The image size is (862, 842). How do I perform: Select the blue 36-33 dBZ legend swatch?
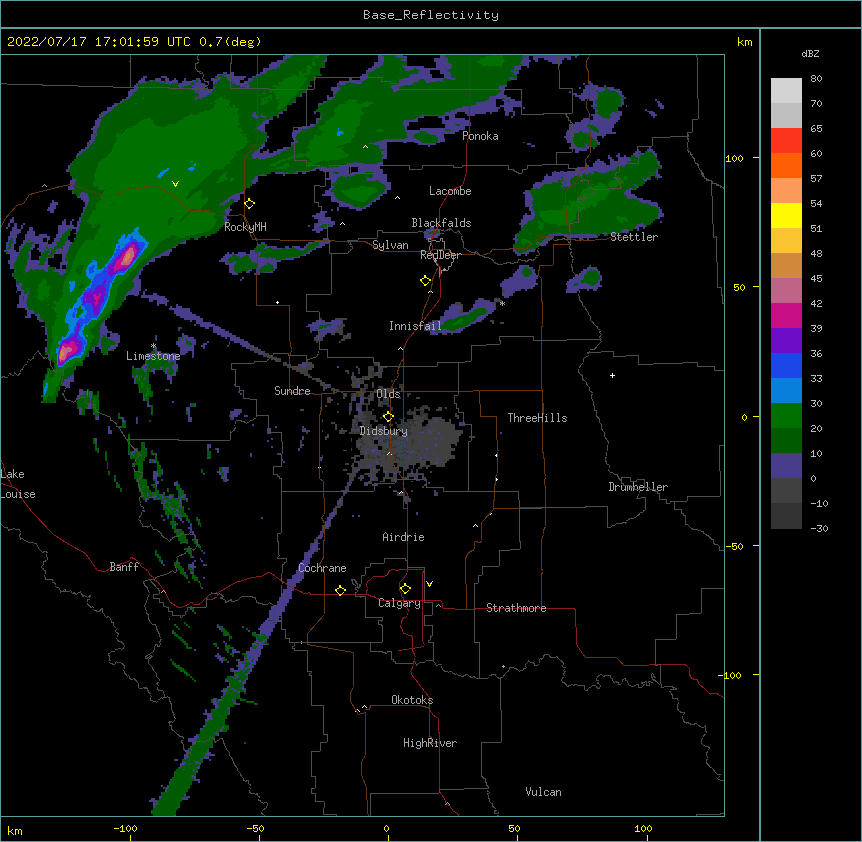[x=786, y=366]
